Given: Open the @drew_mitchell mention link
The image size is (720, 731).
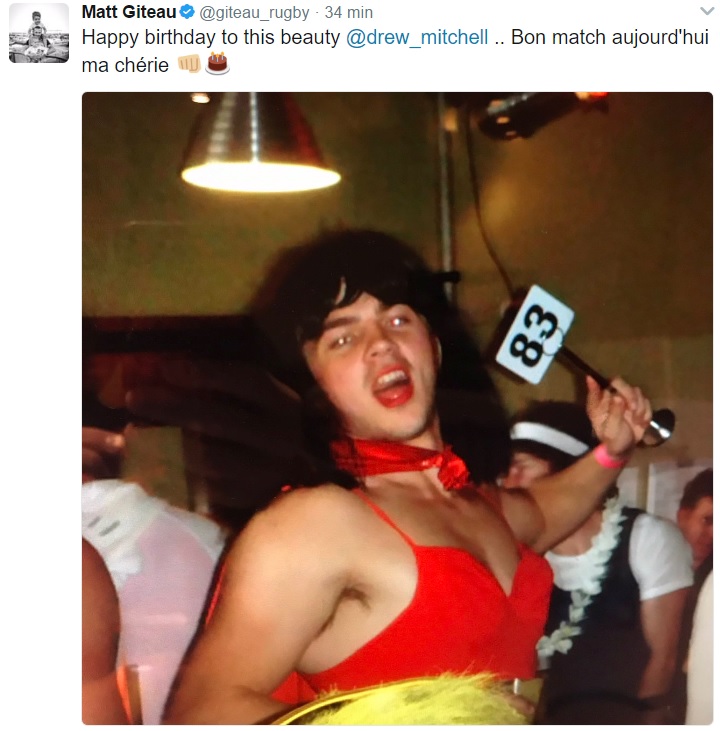Looking at the screenshot, I should pyautogui.click(x=417, y=38).
